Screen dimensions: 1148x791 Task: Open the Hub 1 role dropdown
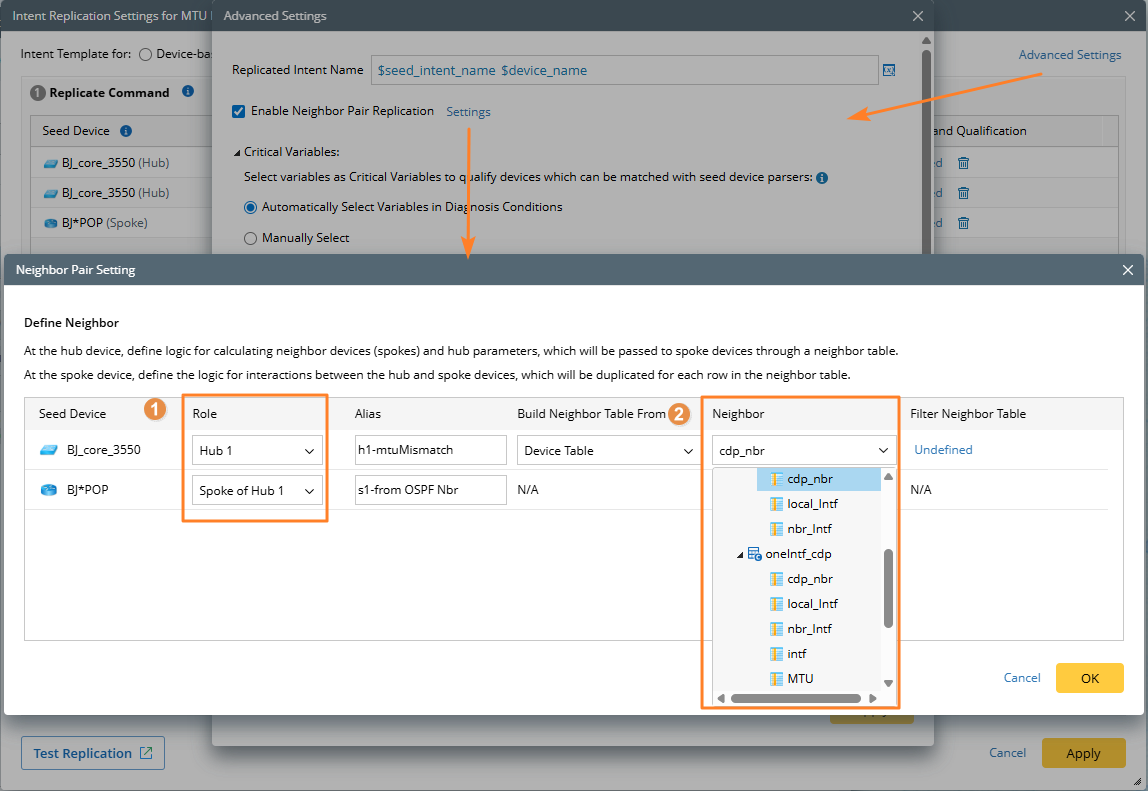[257, 451]
